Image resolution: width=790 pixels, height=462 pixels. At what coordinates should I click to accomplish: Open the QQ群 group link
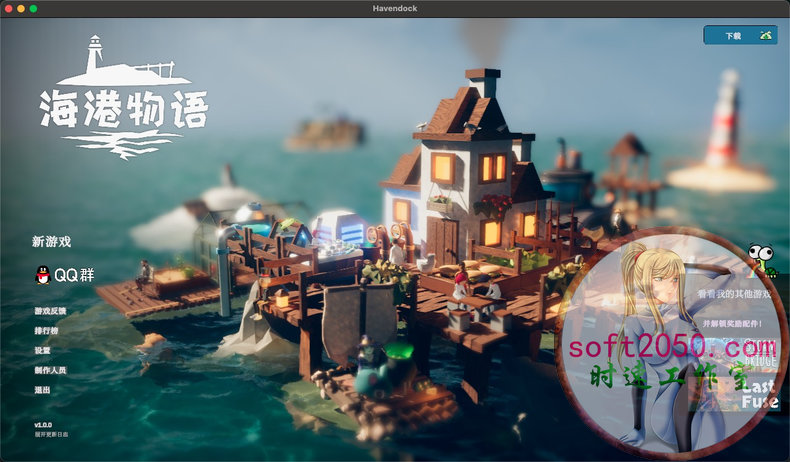74,275
